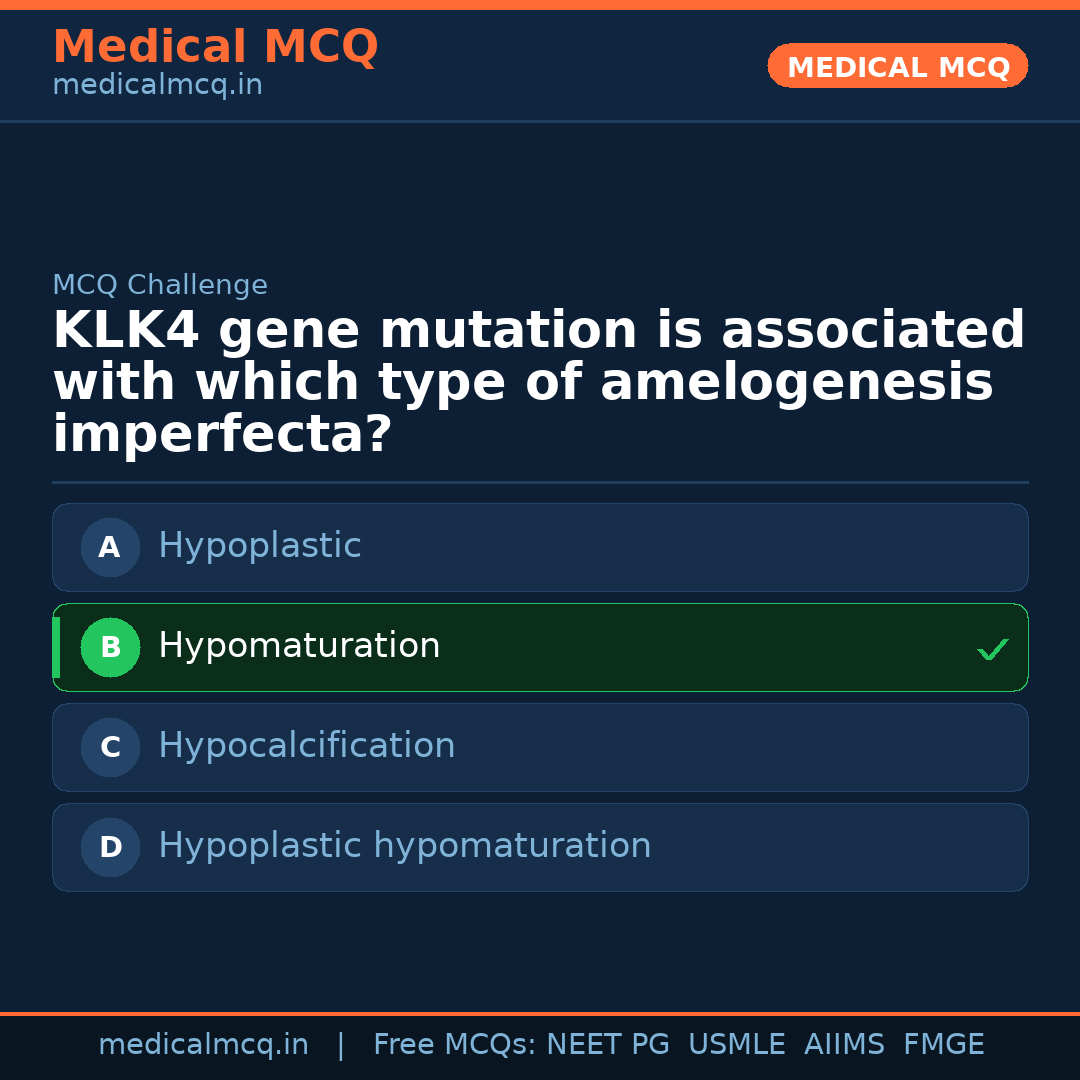Click the Medical MCQ header title
1080x1080 pixels.
click(x=215, y=47)
